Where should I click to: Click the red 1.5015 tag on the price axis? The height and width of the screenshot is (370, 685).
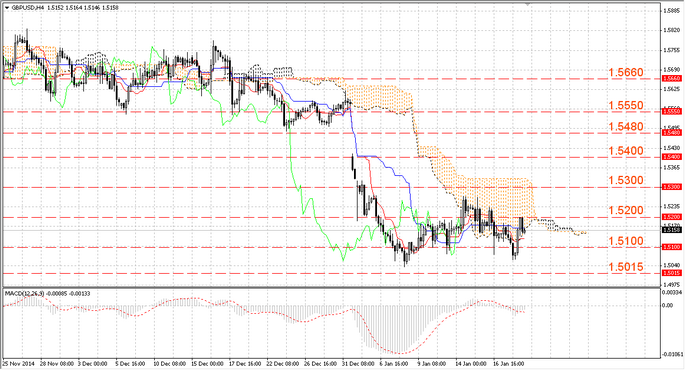tap(672, 273)
